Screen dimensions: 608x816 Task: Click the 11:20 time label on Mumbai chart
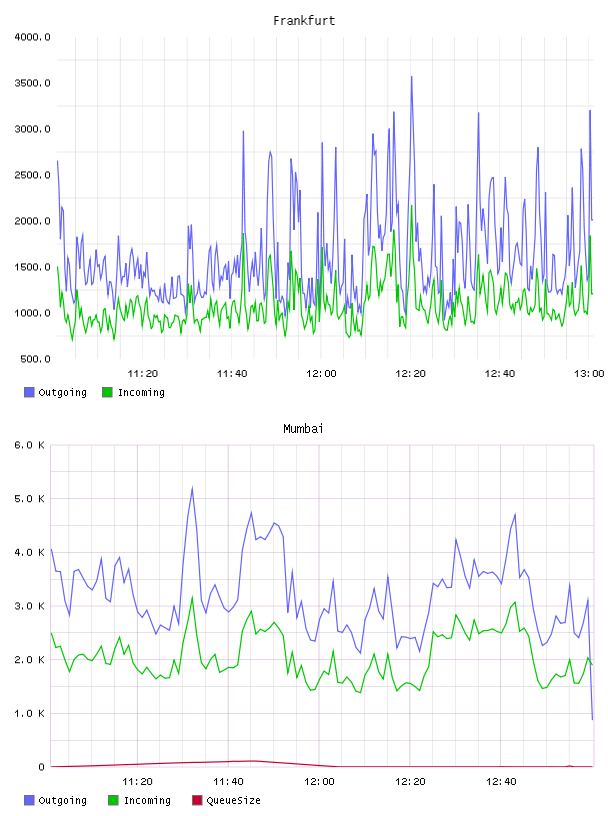137,782
